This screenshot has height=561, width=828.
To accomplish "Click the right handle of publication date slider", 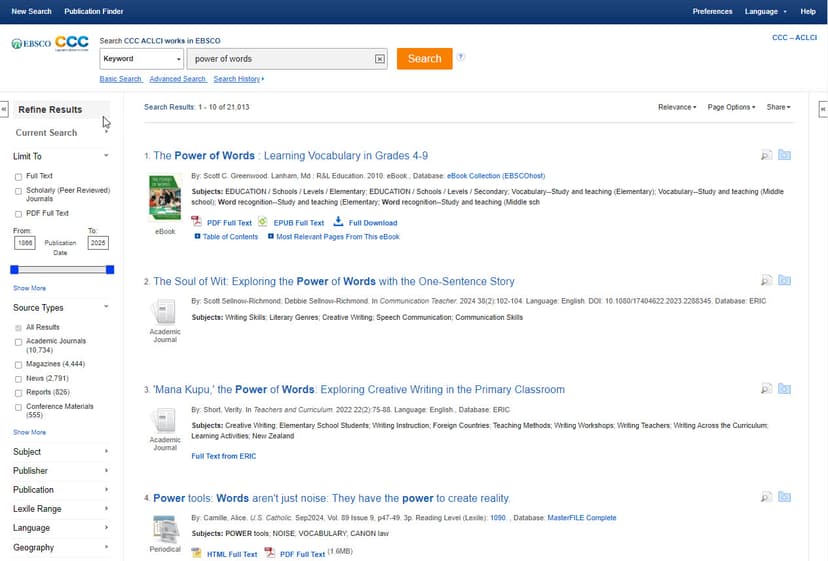I will click(110, 270).
